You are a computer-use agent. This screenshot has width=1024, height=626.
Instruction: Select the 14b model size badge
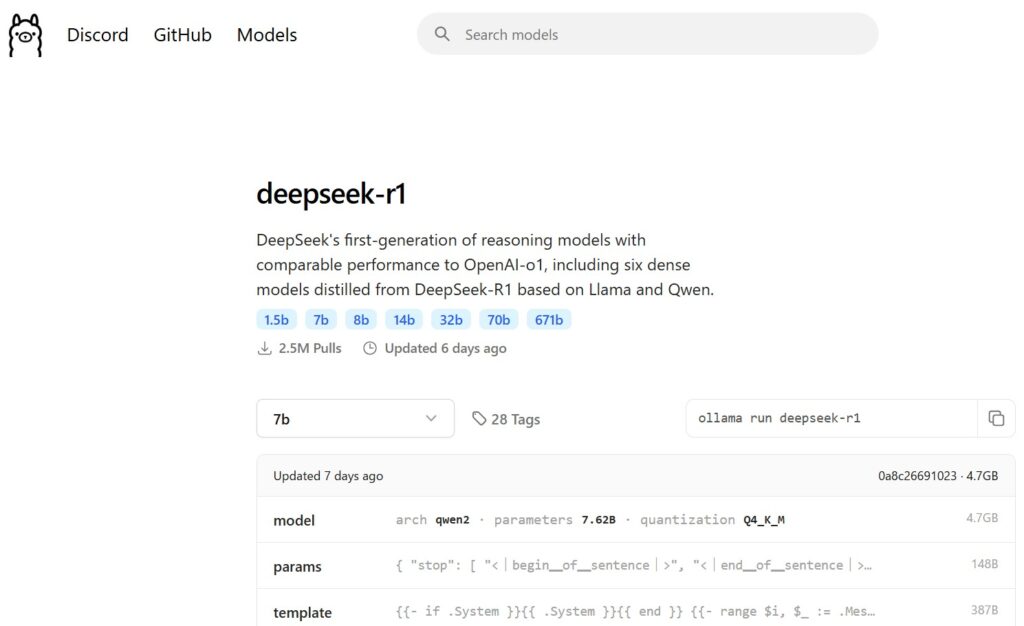pos(403,319)
